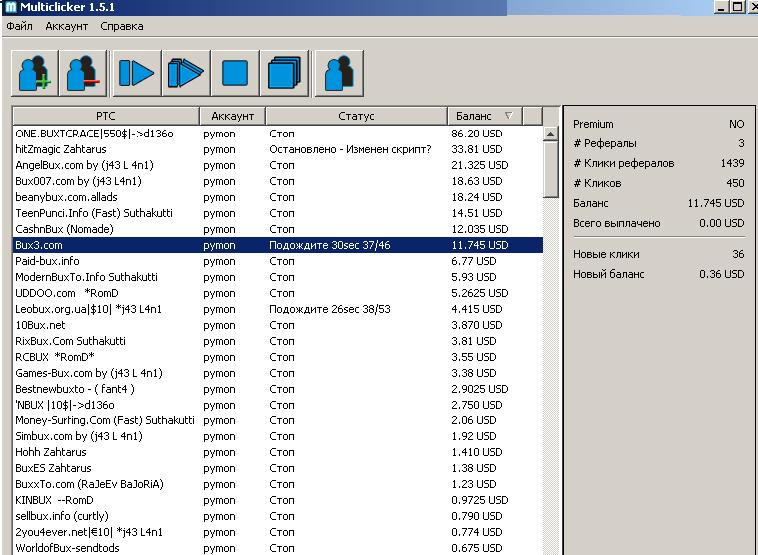
Task: Click the scrollbar up arrow of site list
Action: click(551, 134)
